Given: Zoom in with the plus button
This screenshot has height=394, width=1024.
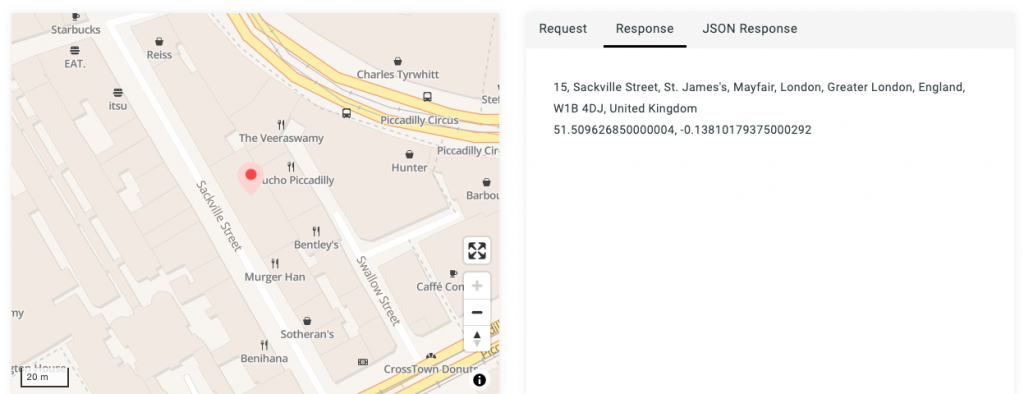Looking at the screenshot, I should click(x=477, y=286).
